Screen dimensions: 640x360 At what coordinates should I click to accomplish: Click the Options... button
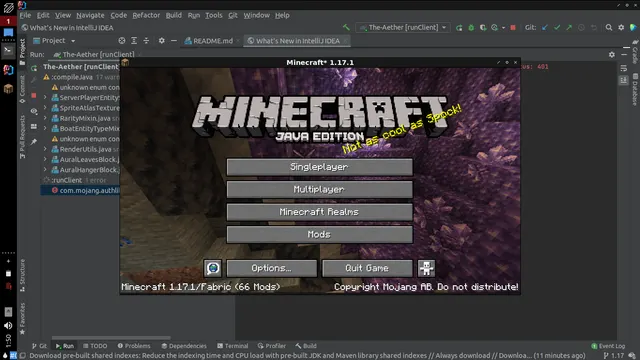pyautogui.click(x=271, y=268)
